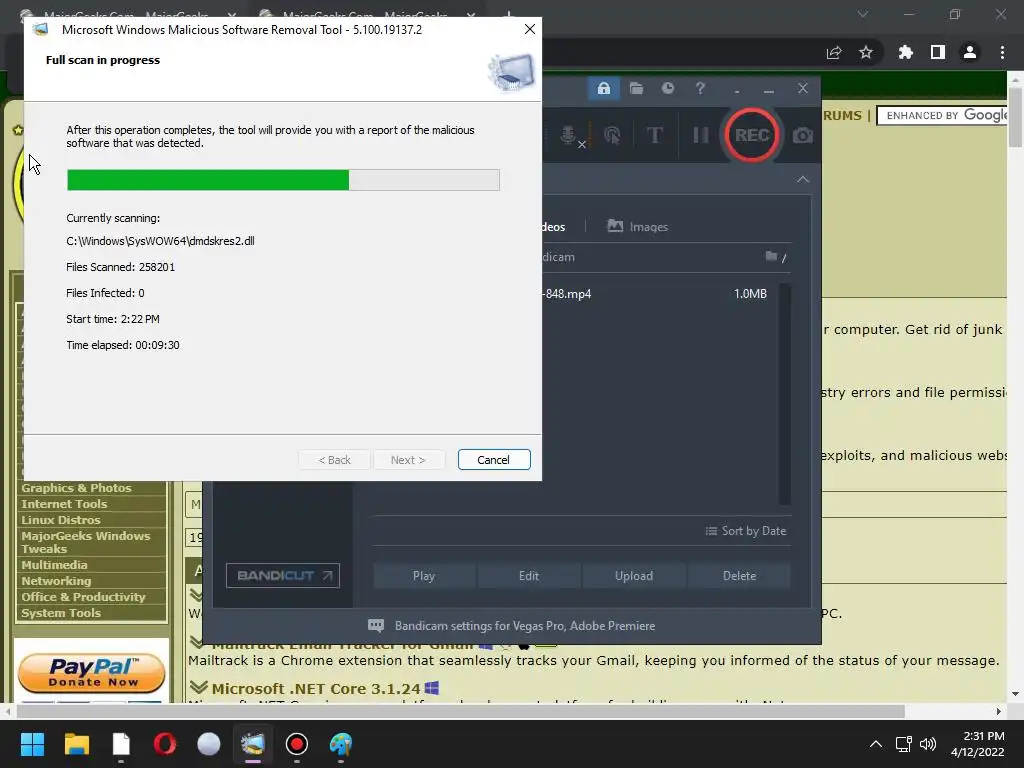Switch to the Images tab in Bandicam
The height and width of the screenshot is (768, 1024).
[x=637, y=227]
